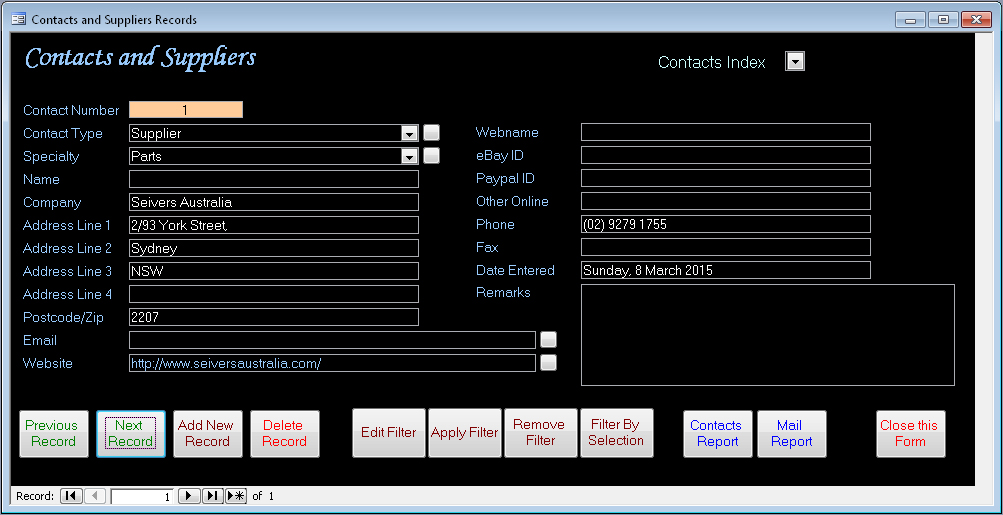Click inside the Remarks text box
Screen dimensions: 1003x515
coord(768,335)
